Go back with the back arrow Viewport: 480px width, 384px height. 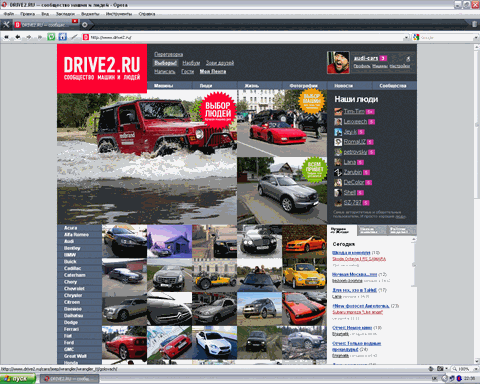click(x=18, y=37)
